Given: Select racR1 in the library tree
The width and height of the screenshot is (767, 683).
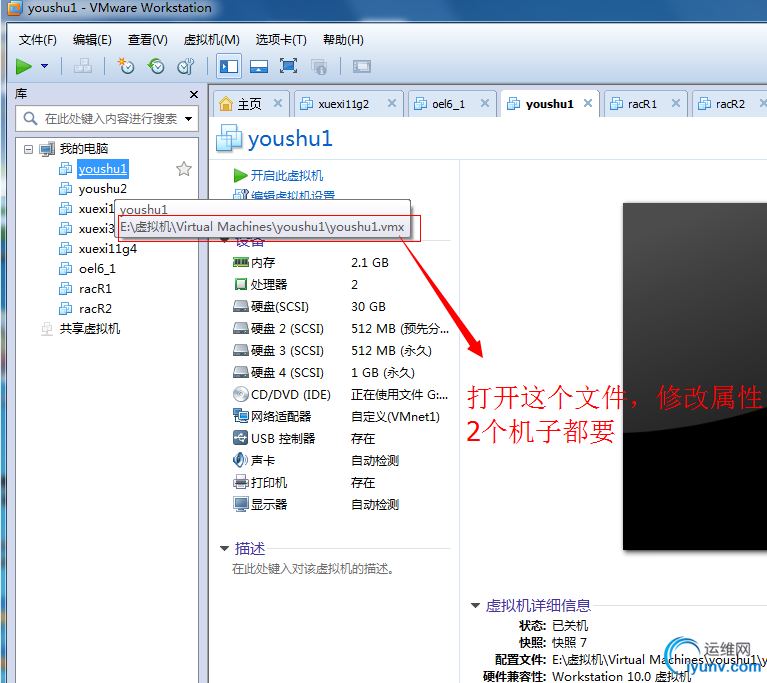Looking at the screenshot, I should [95, 289].
